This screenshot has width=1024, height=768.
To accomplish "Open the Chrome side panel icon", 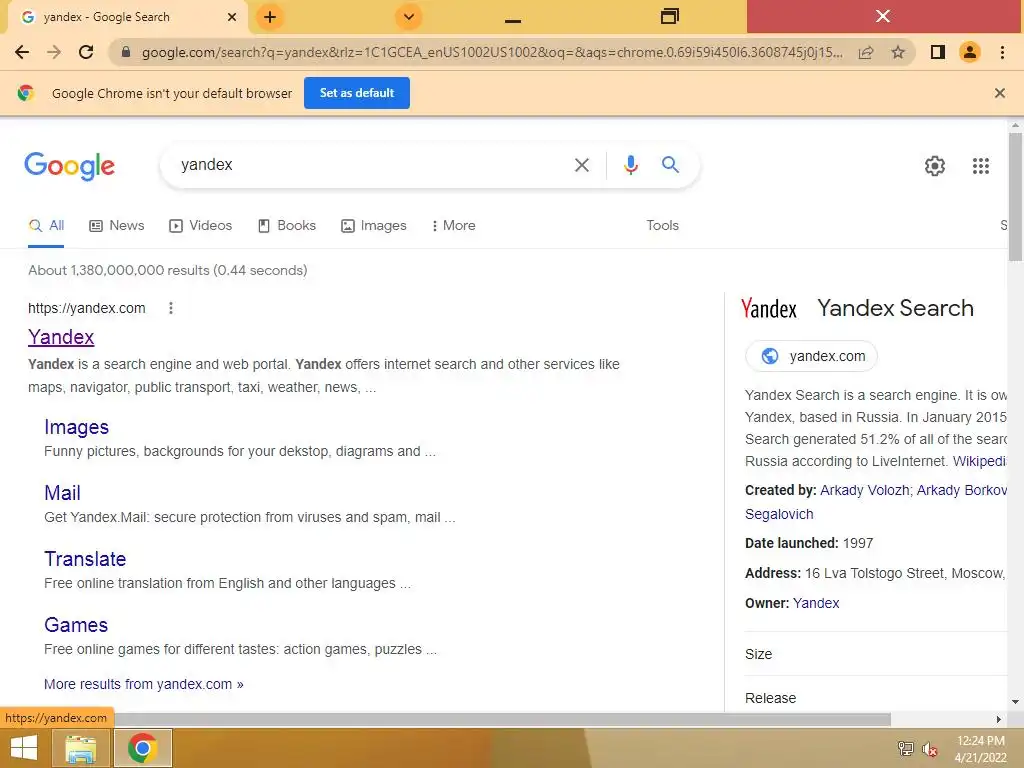I will pyautogui.click(x=938, y=52).
